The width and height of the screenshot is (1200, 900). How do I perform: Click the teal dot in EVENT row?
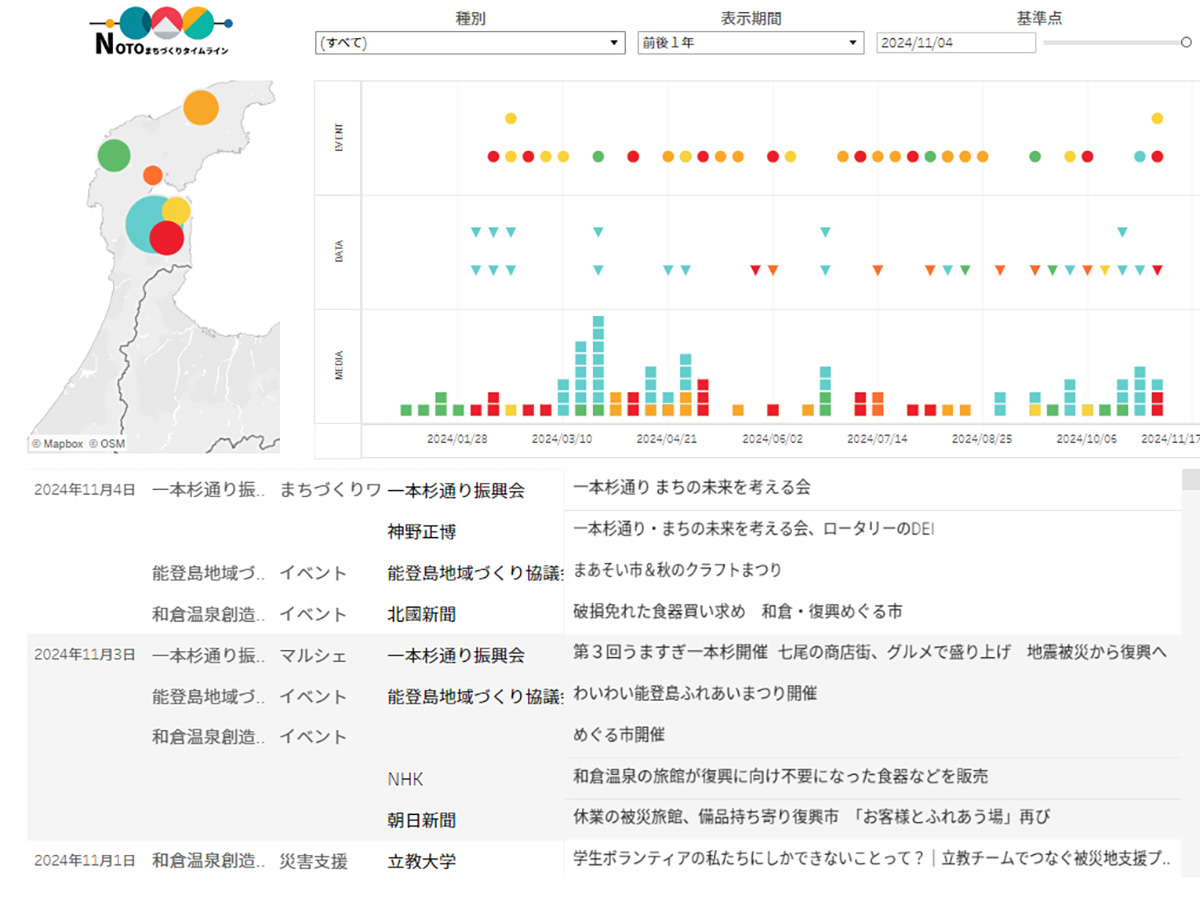[x=1140, y=157]
